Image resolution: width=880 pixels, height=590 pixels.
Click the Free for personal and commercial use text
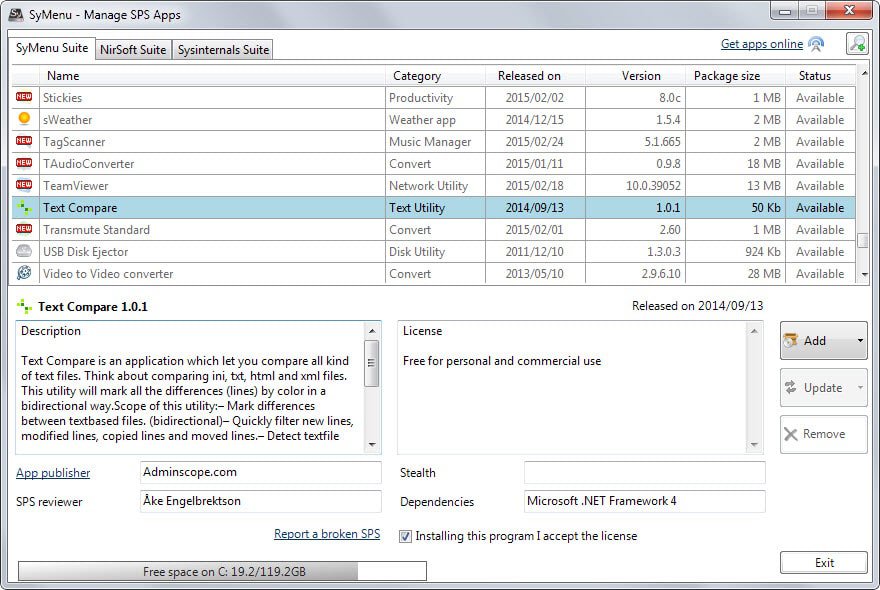[x=502, y=360]
